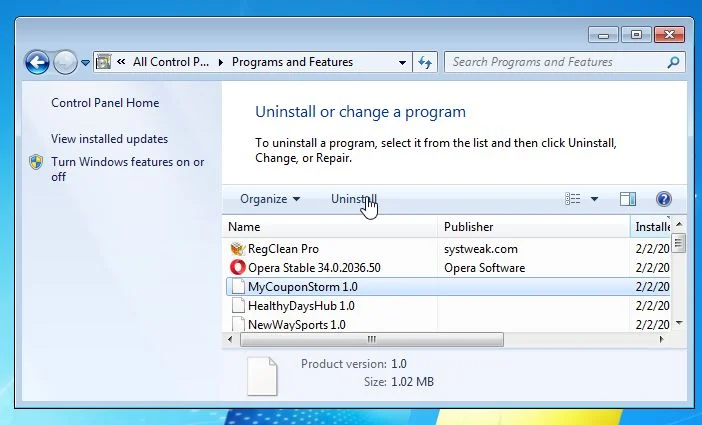702x425 pixels.
Task: Click the blank icon beside NewWaySports 1.0
Action: (238, 324)
